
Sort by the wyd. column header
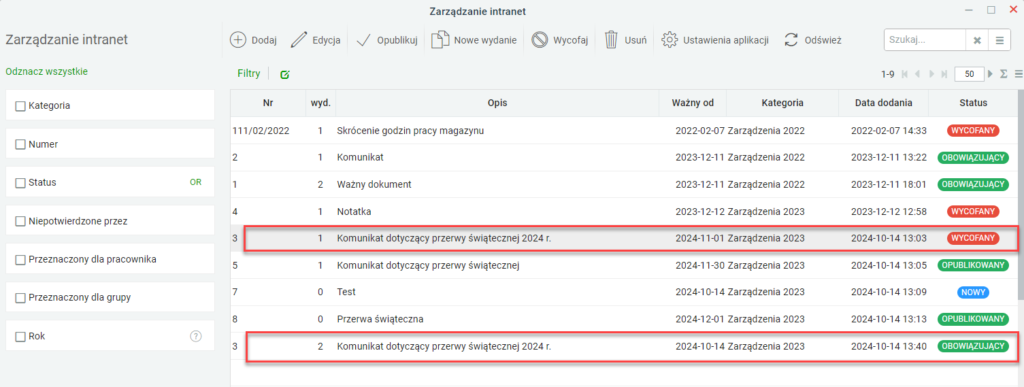(321, 103)
